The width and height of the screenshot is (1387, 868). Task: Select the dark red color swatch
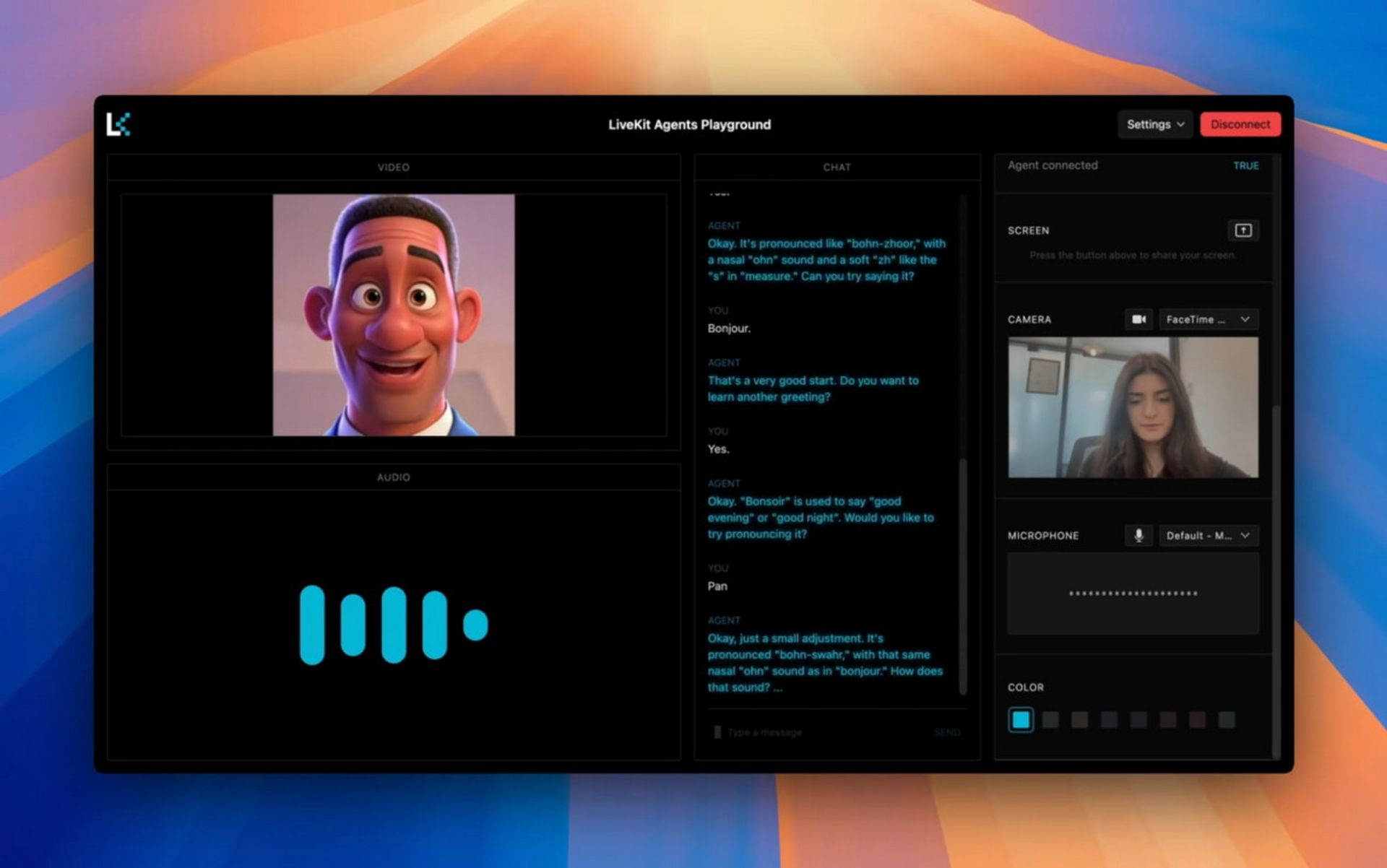pyautogui.click(x=1197, y=719)
